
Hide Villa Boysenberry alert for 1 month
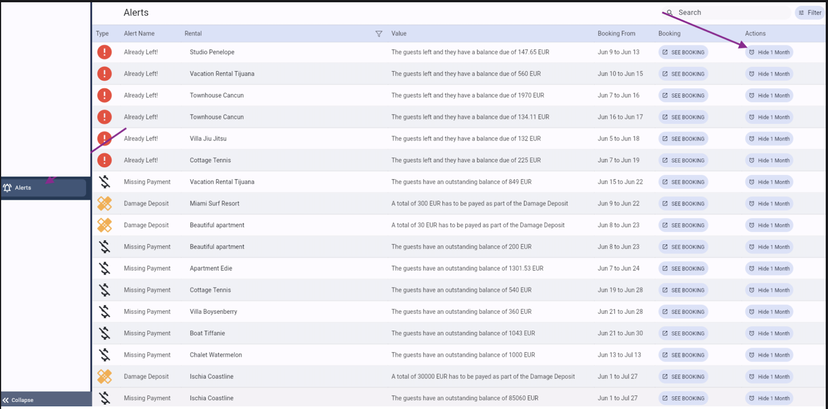[x=769, y=311]
